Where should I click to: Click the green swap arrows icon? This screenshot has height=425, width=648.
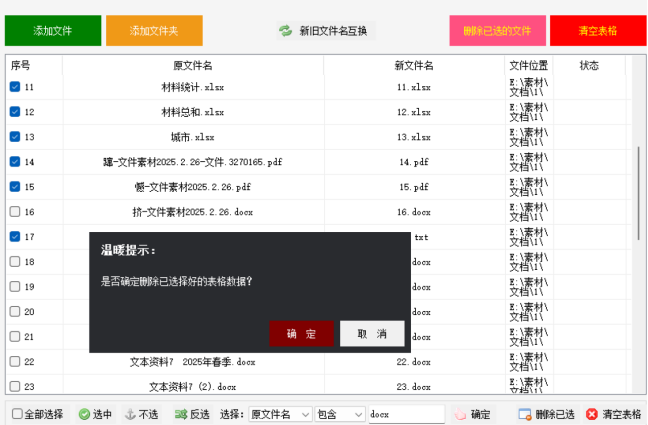click(x=286, y=31)
